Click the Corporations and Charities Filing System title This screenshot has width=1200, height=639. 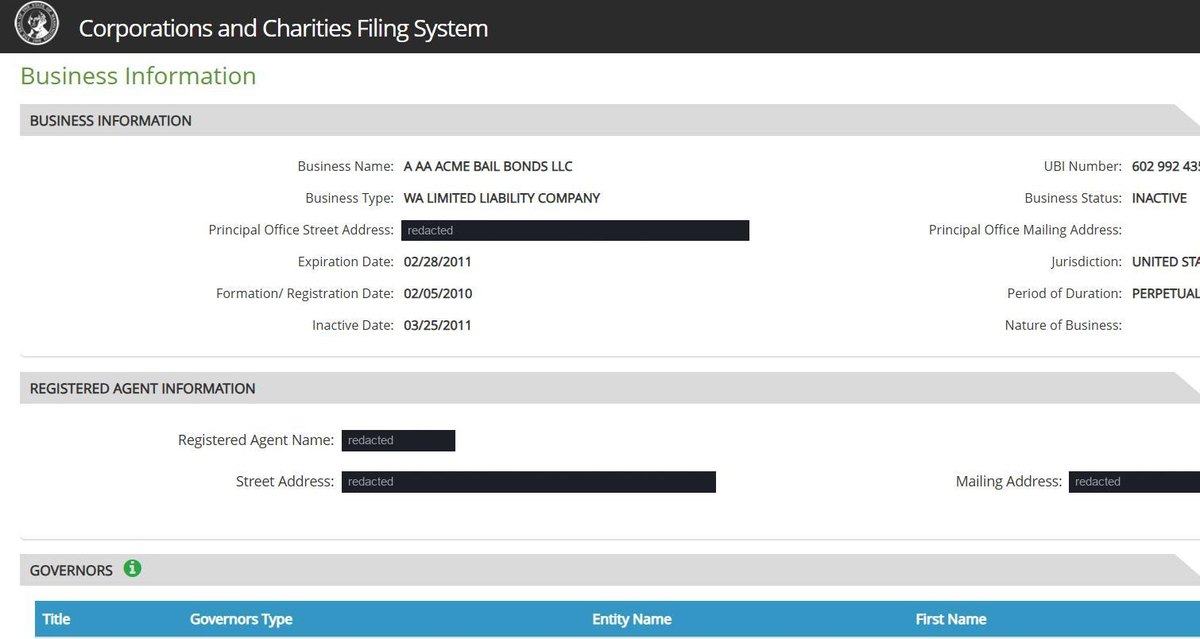tap(283, 28)
